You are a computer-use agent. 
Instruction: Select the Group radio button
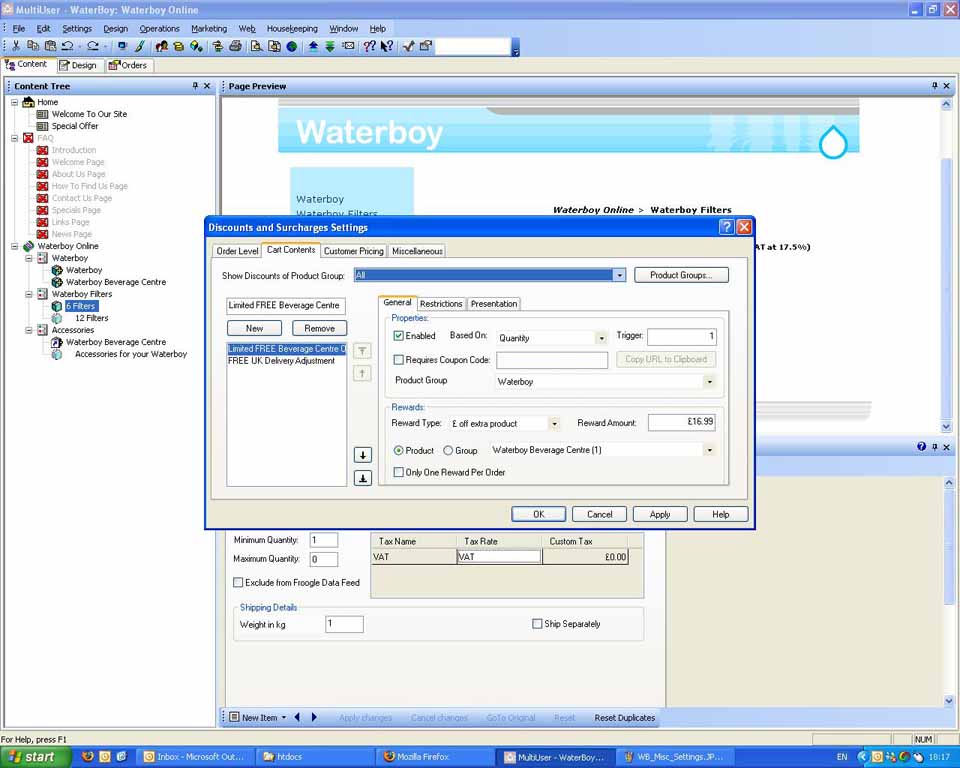click(x=448, y=451)
